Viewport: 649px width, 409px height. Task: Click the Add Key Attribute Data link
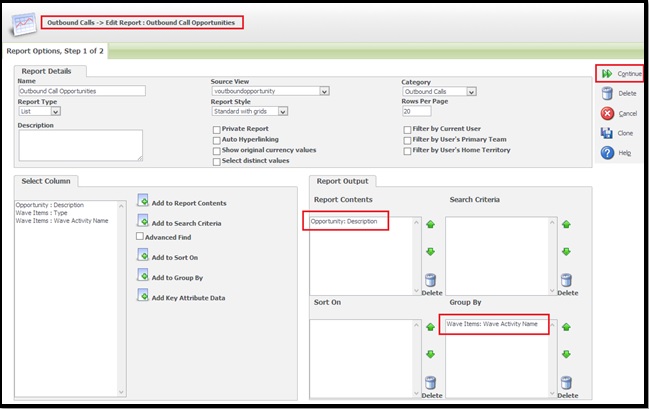pos(188,298)
